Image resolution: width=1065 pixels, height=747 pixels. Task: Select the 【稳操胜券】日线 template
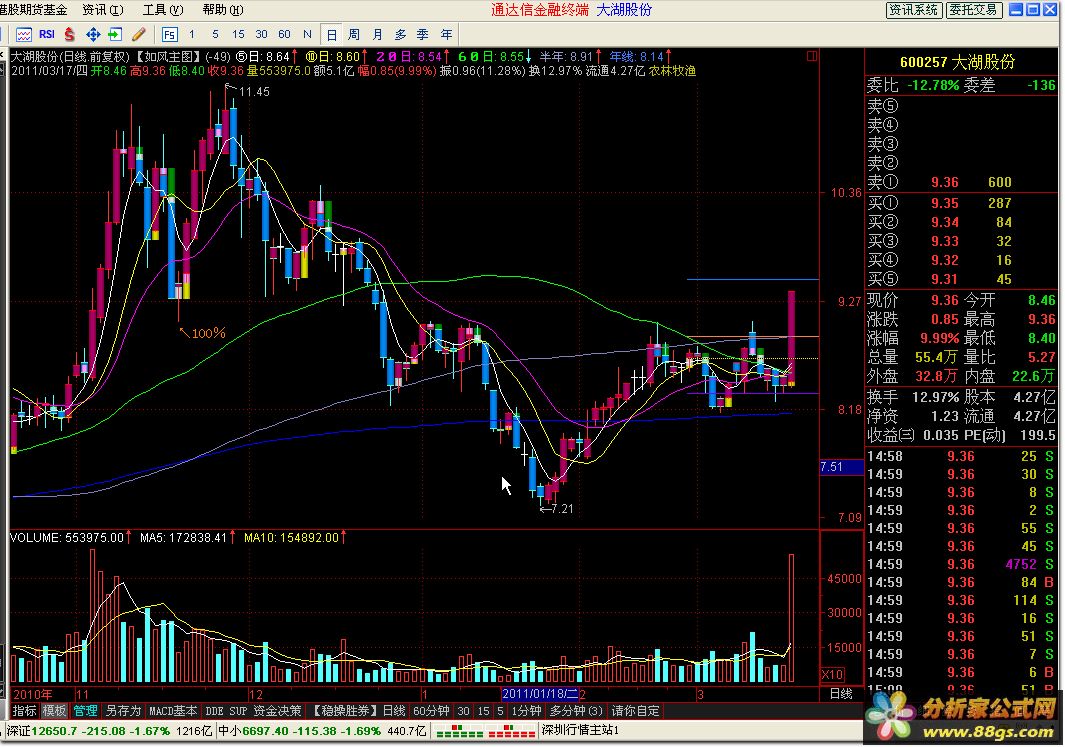pyautogui.click(x=357, y=711)
